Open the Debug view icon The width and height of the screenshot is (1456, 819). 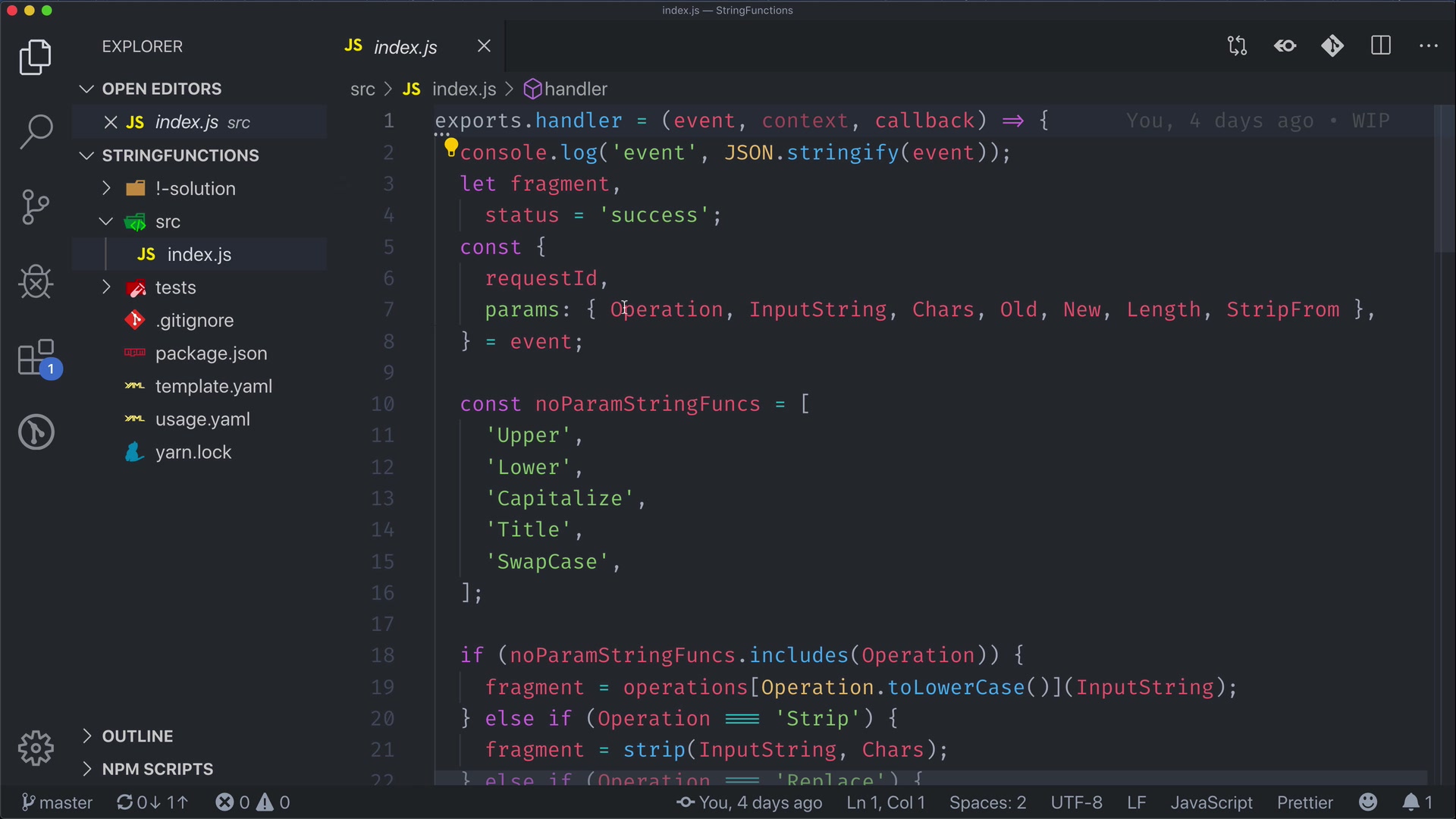pyautogui.click(x=36, y=282)
